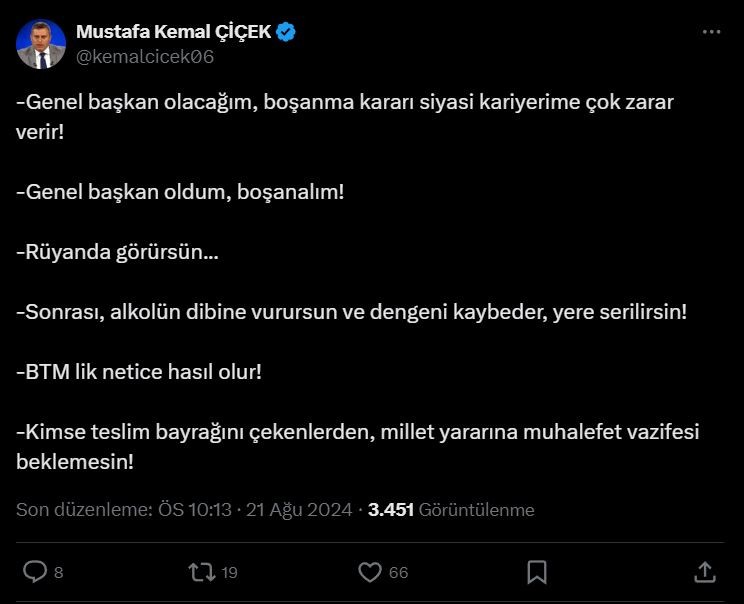This screenshot has height=604, width=744.
Task: Like the tweet with the heart icon
Action: click(370, 571)
